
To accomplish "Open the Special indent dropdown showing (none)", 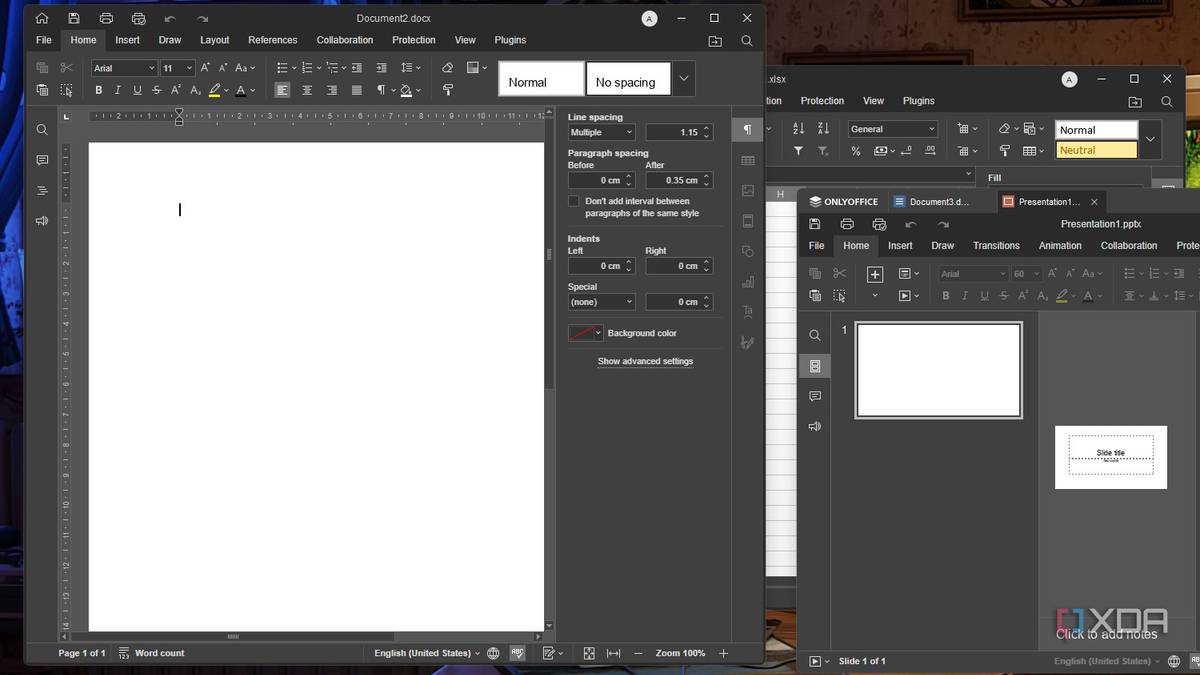I will [602, 302].
